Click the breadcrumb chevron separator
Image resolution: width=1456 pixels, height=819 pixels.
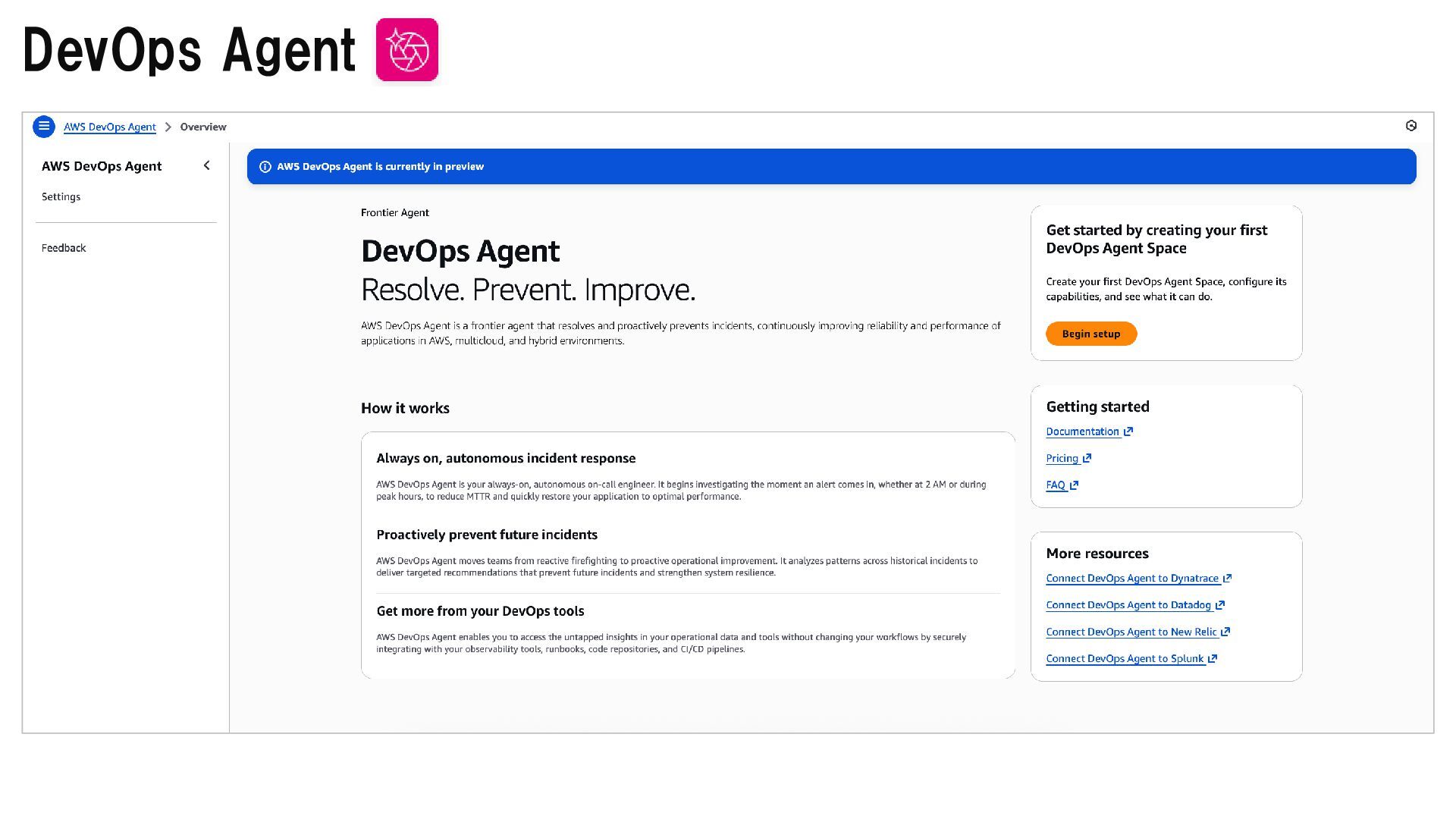[x=168, y=127]
